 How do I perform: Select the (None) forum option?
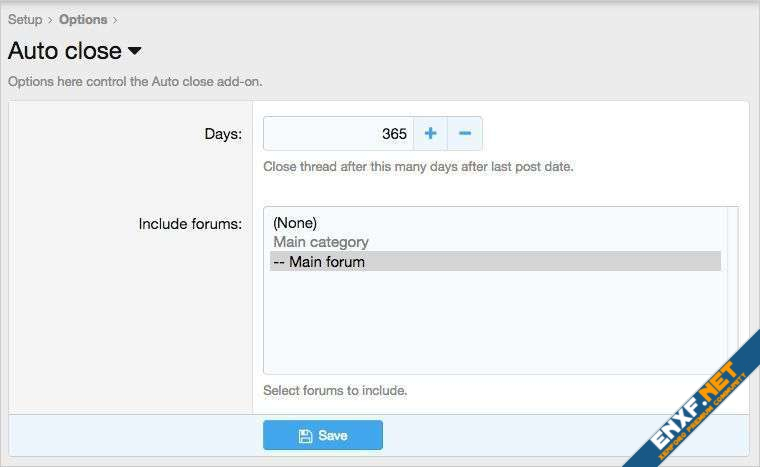(x=295, y=223)
